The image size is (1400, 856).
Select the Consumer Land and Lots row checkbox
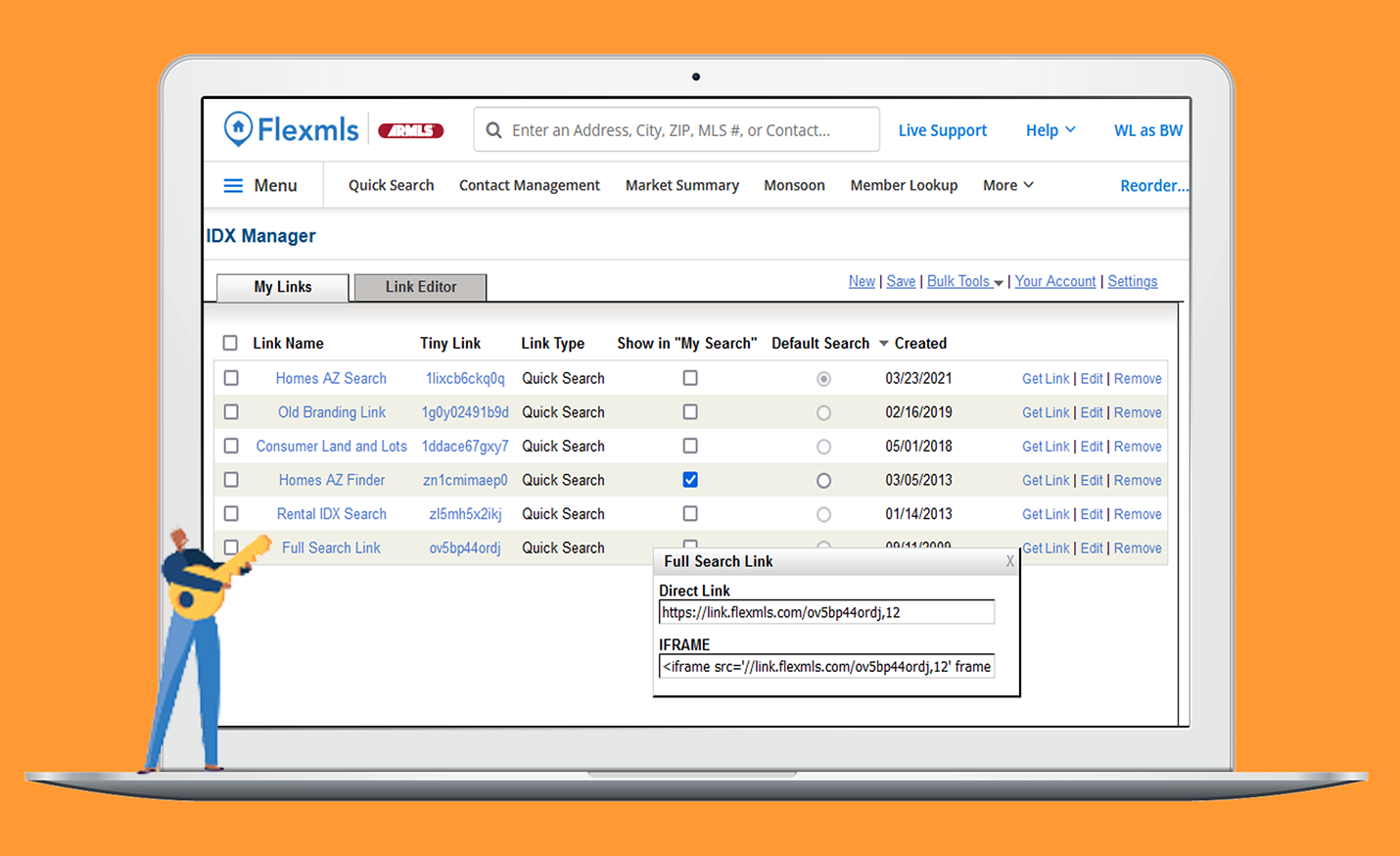[231, 446]
